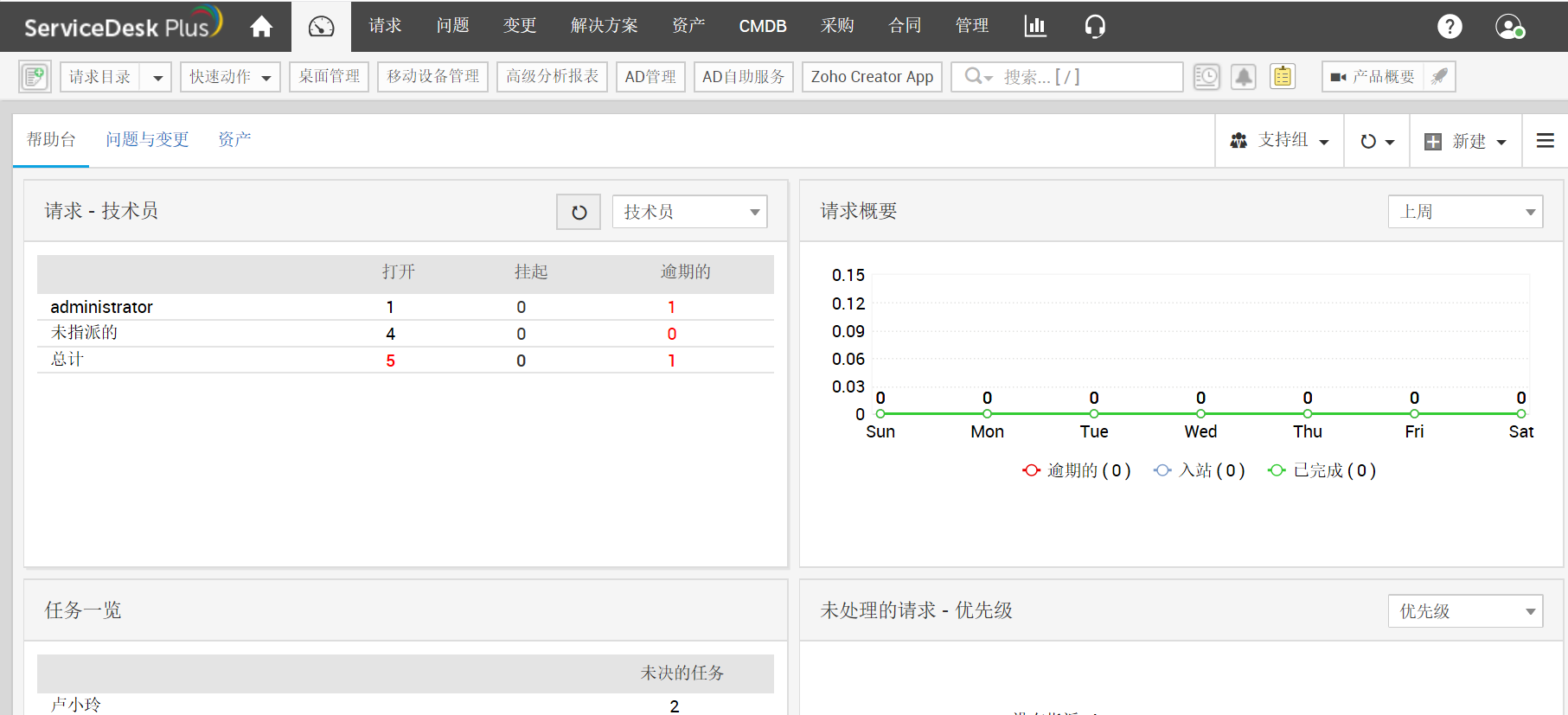Screen dimensions: 1568x715
Task: Open the user profile icon
Action: pos(1510,27)
